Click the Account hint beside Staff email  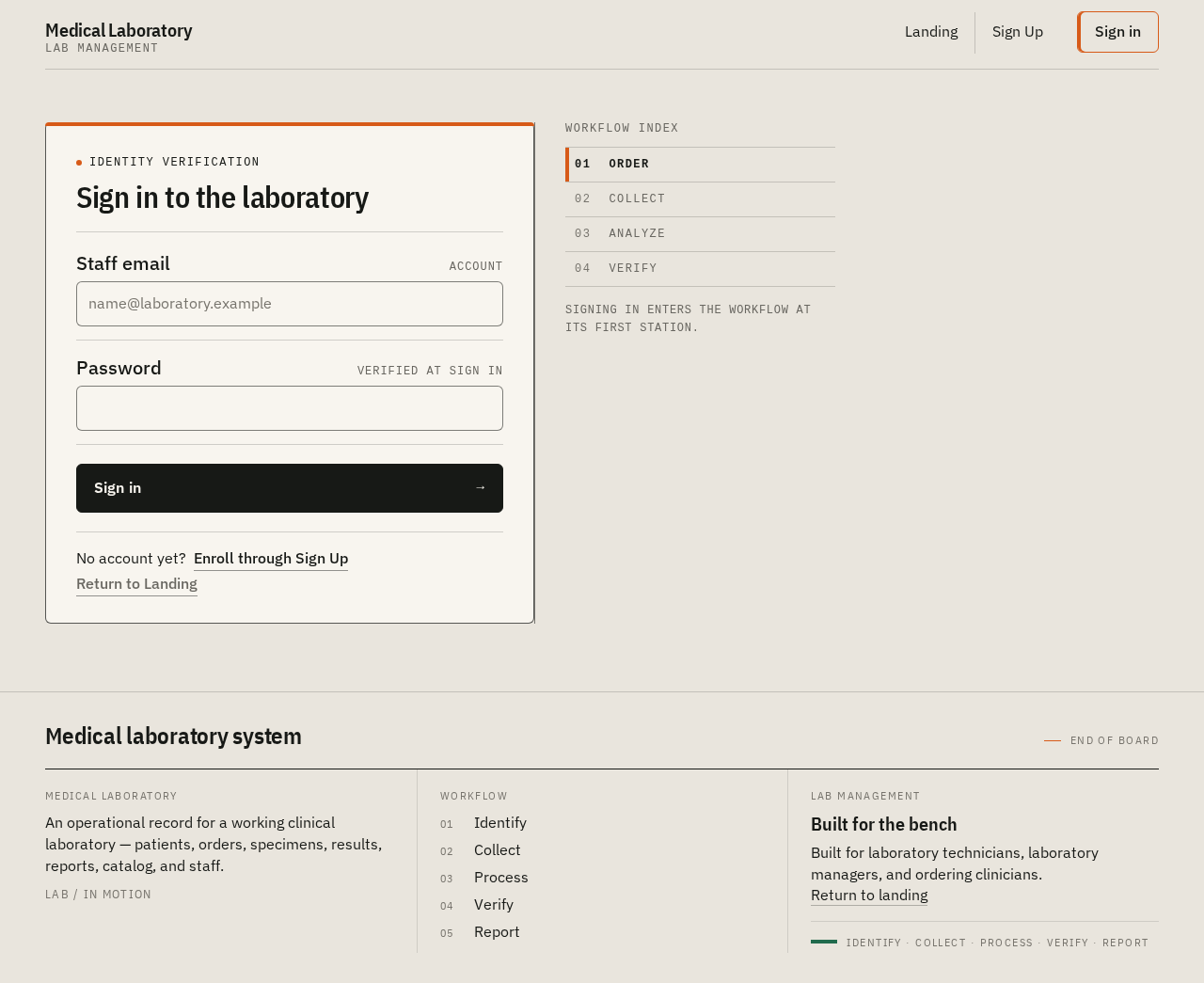476,266
